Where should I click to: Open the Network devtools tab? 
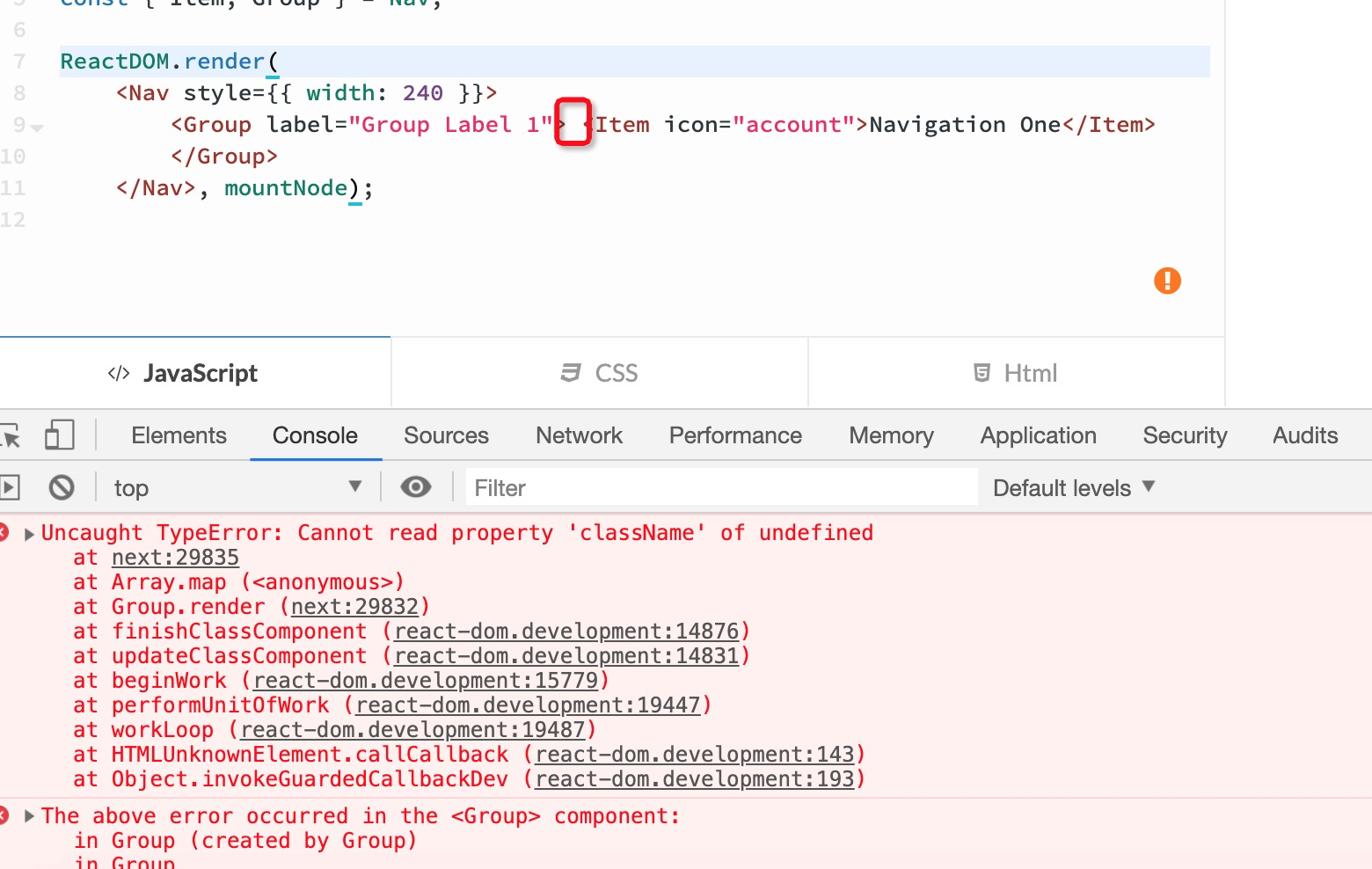[x=580, y=435]
